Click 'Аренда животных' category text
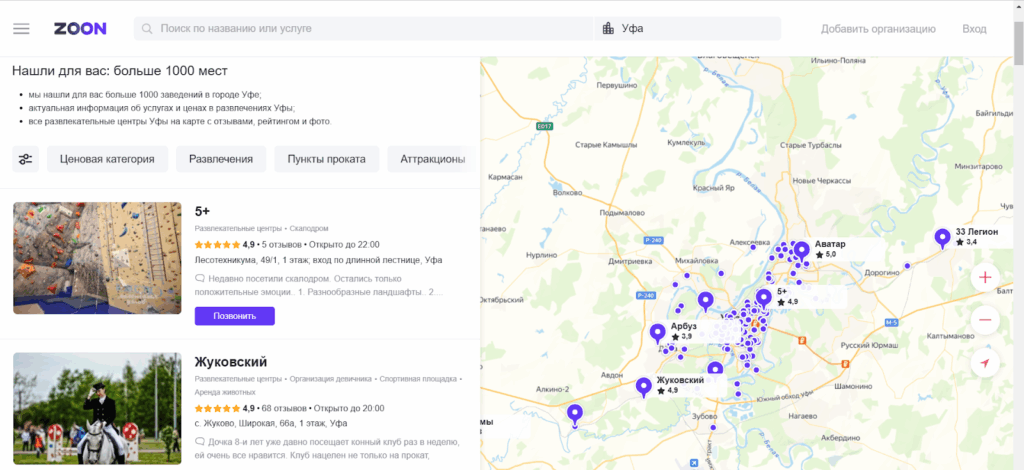This screenshot has width=1024, height=470. 225,392
